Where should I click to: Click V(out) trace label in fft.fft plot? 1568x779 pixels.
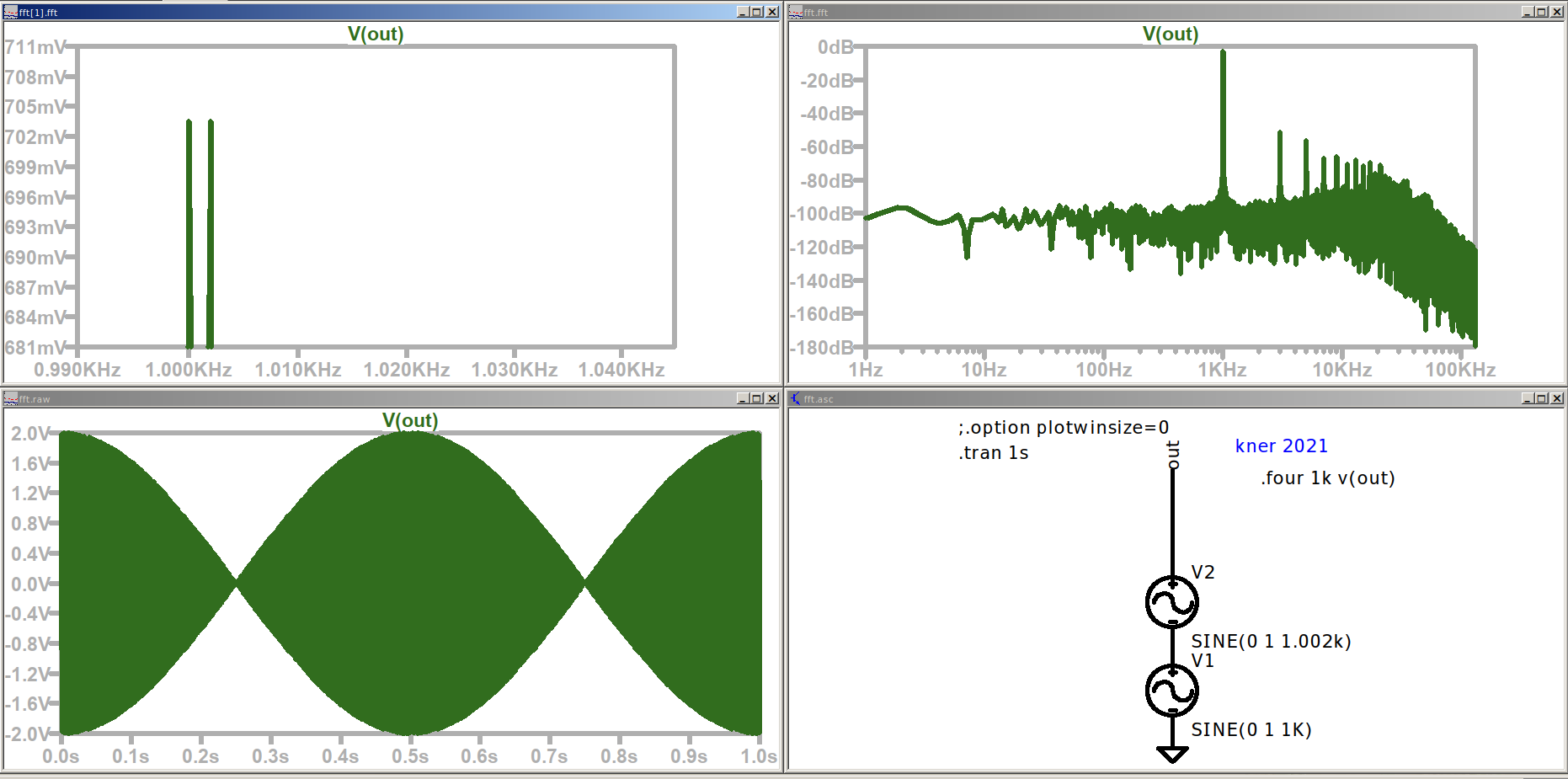click(x=1170, y=34)
